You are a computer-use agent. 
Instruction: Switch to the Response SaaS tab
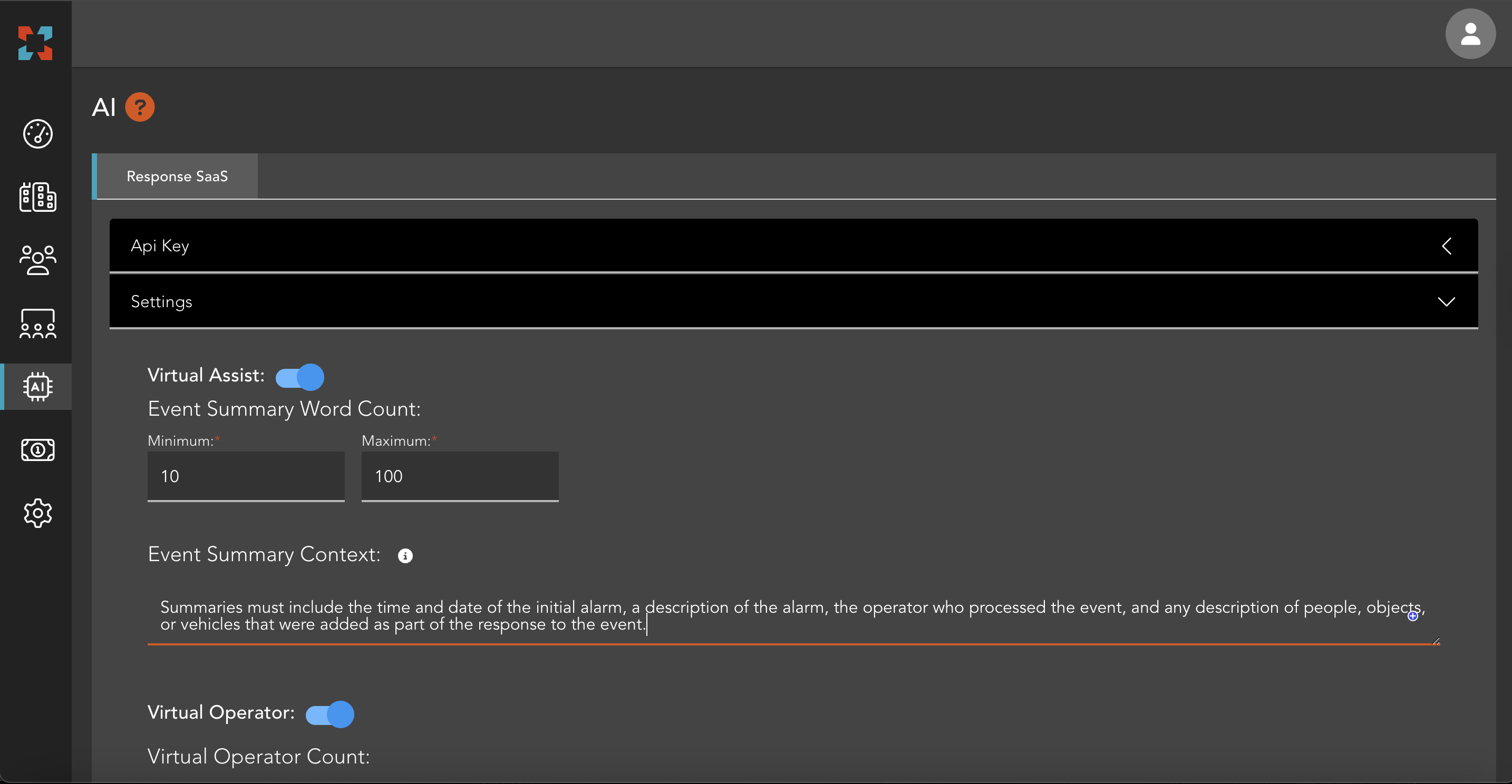click(x=176, y=175)
